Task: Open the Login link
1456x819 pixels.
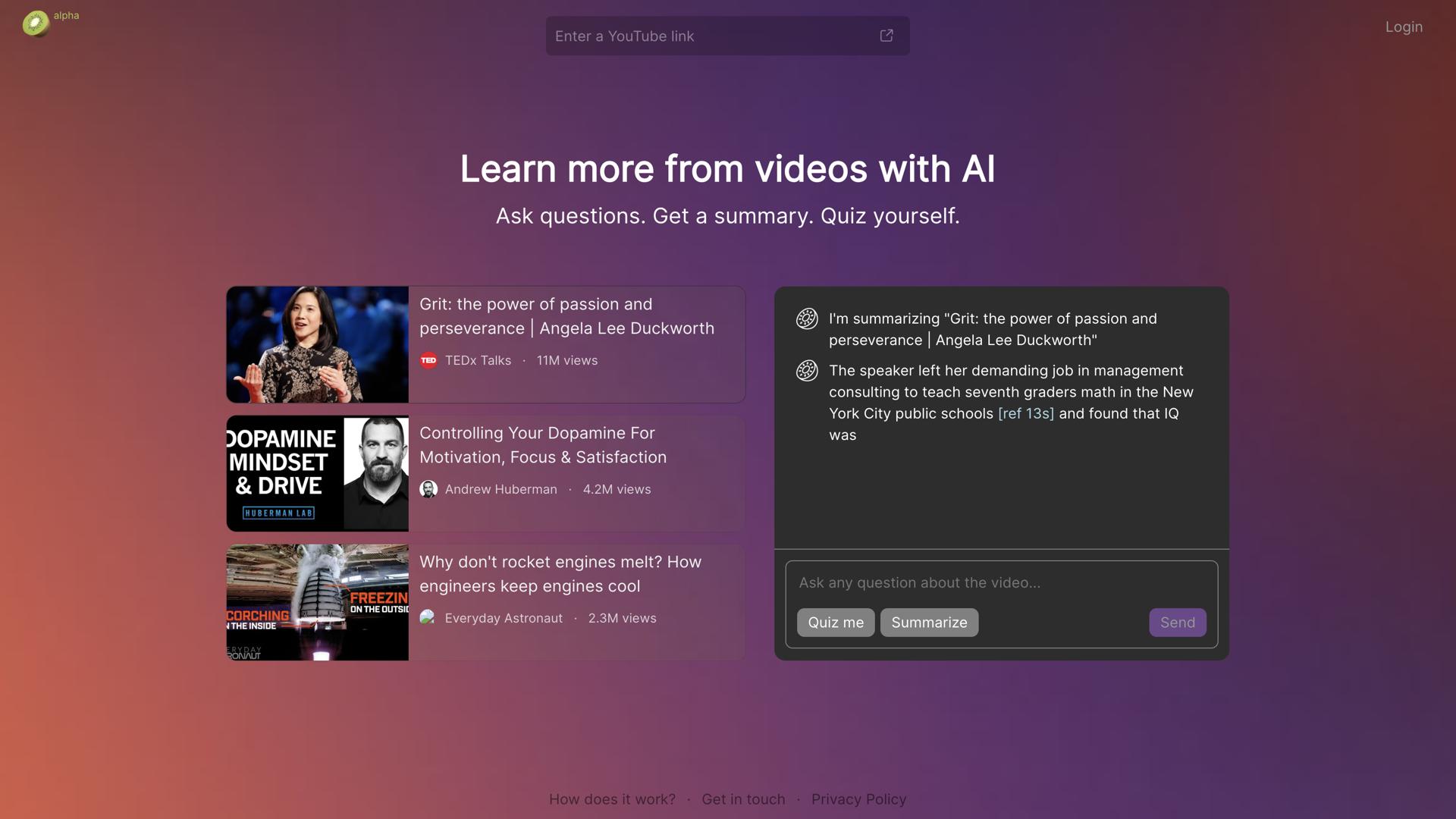Action: [1404, 27]
